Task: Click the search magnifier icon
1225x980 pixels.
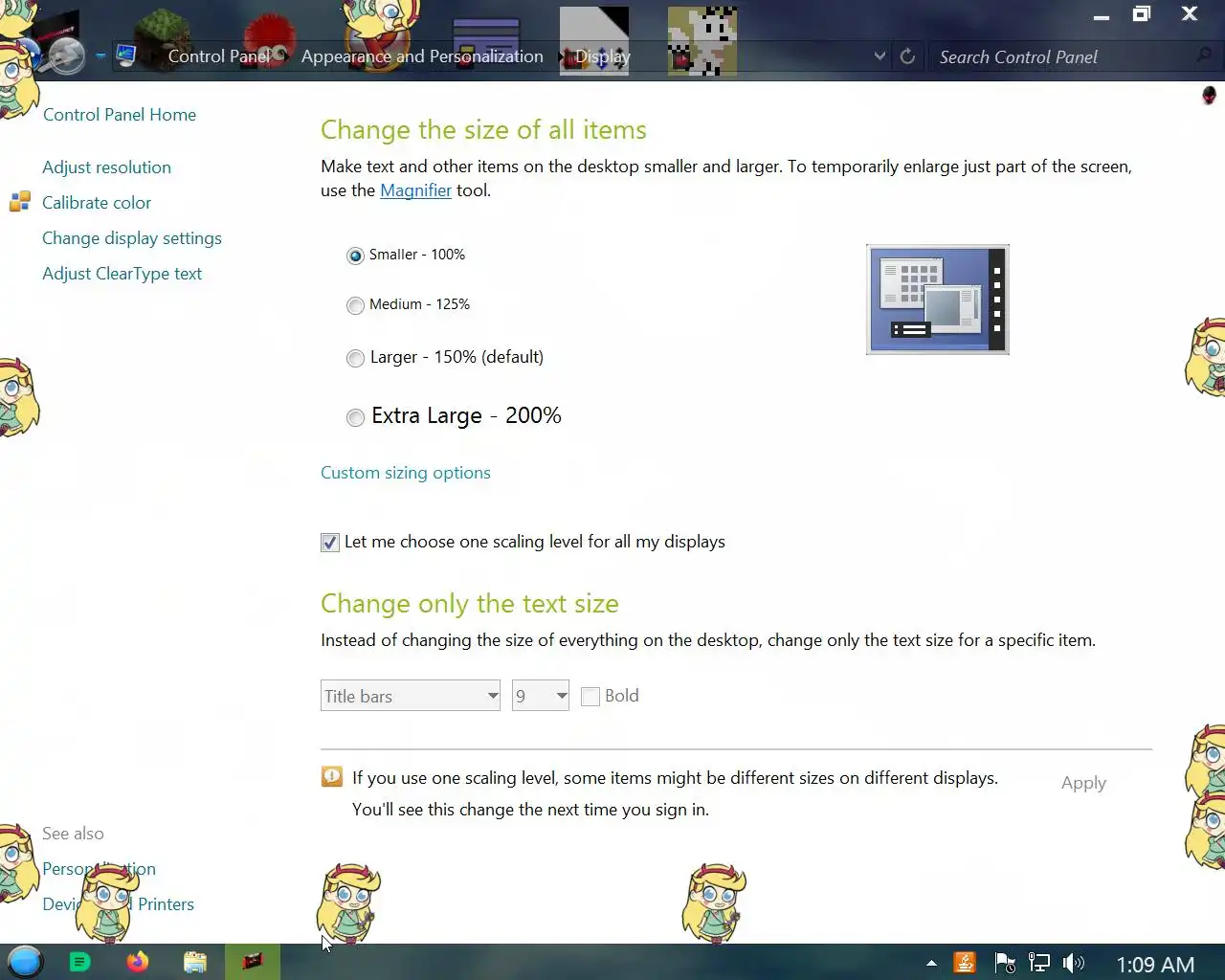Action: [1205, 56]
